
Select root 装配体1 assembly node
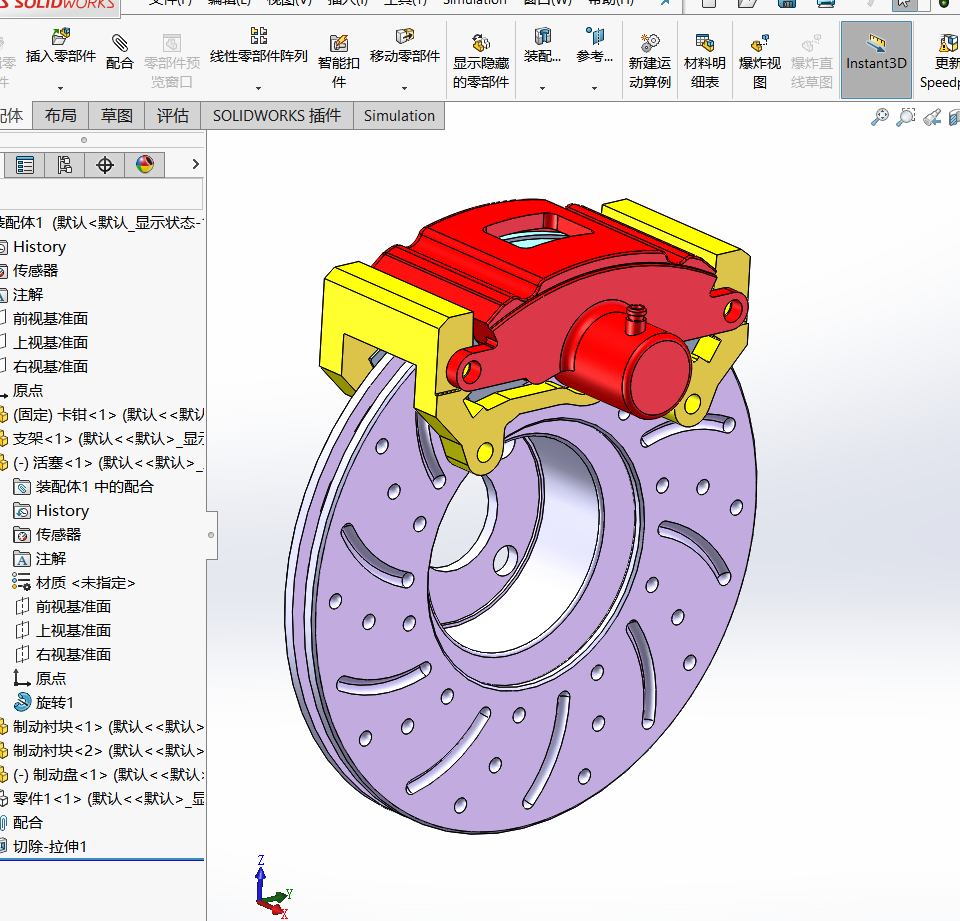[102, 222]
